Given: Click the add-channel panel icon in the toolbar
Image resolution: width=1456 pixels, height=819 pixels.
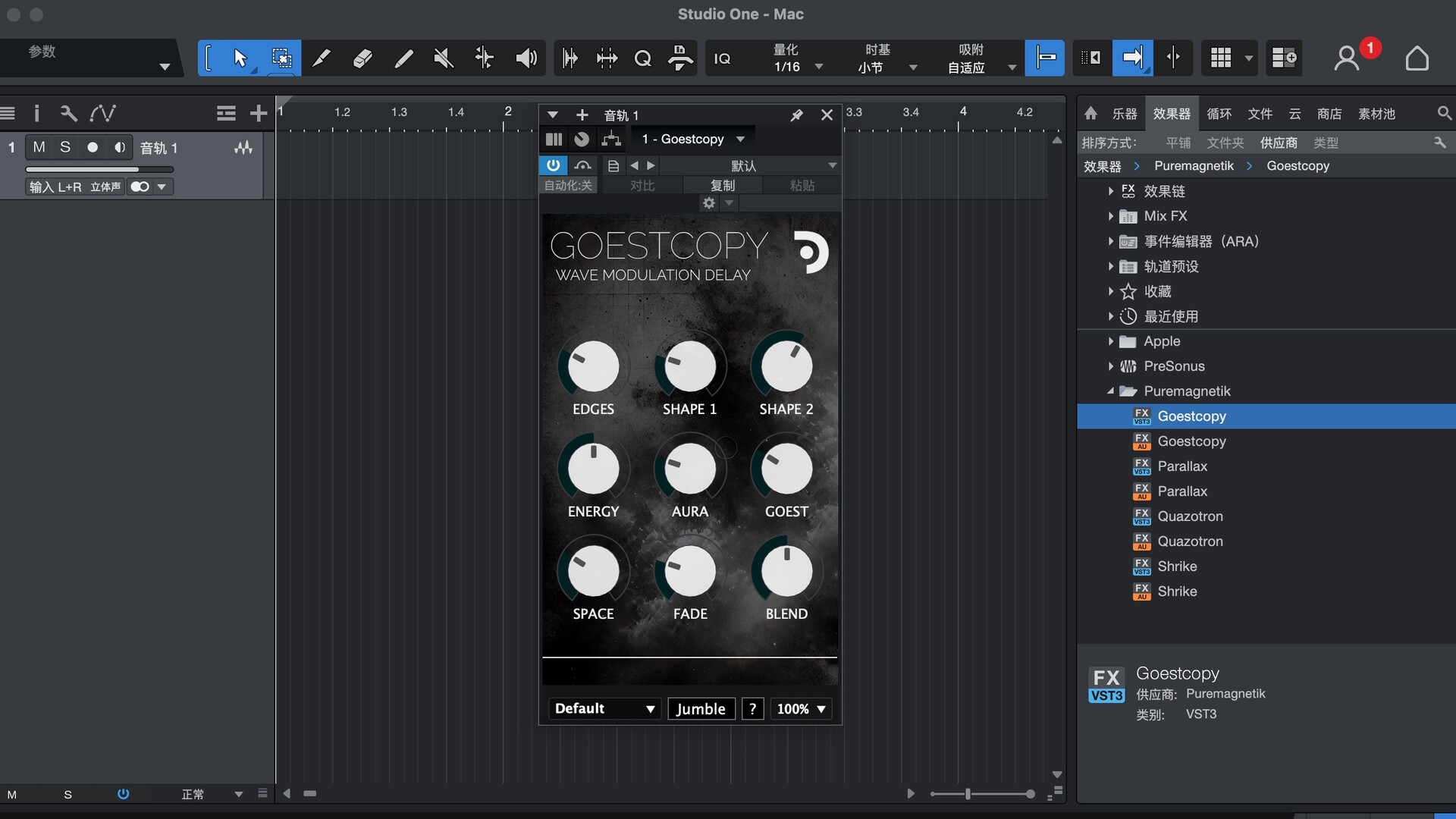Looking at the screenshot, I should click(1284, 58).
